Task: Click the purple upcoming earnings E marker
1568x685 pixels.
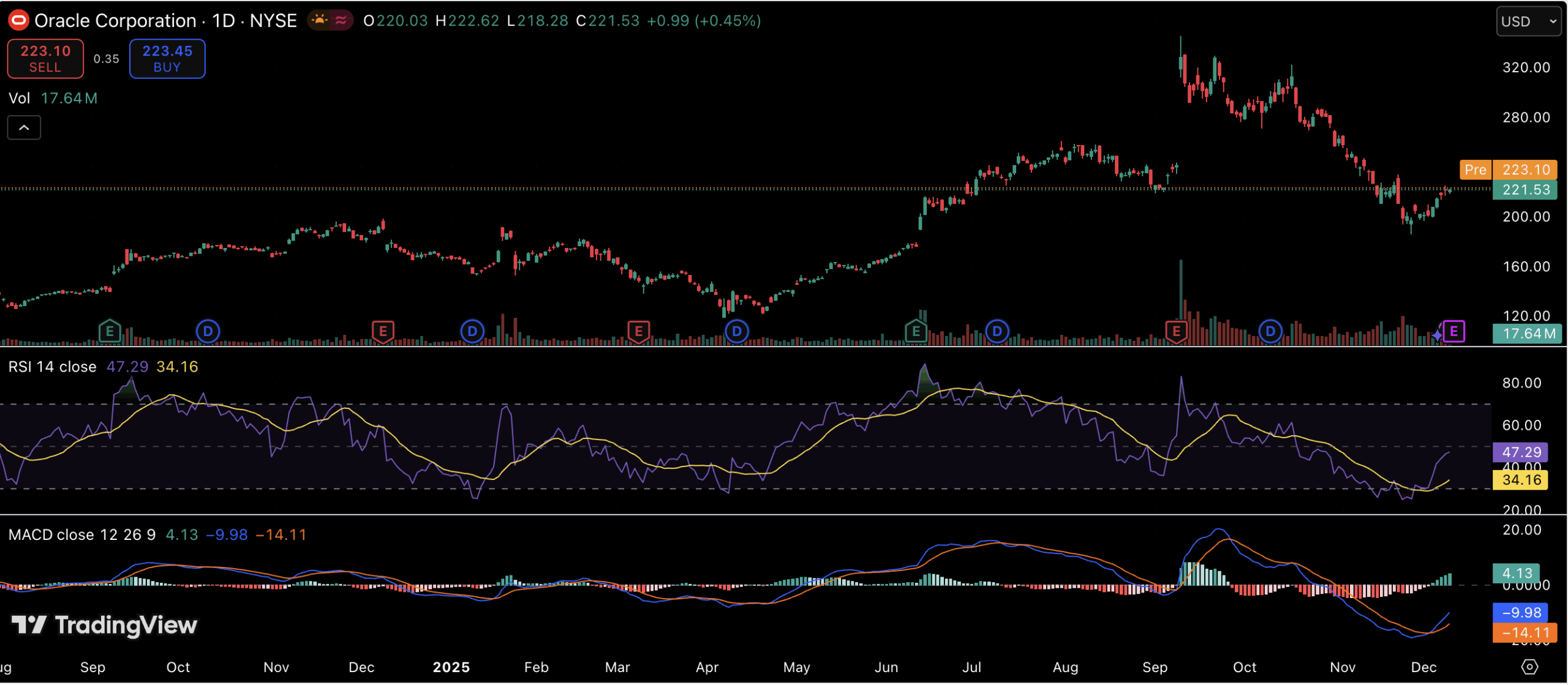Action: [1453, 332]
